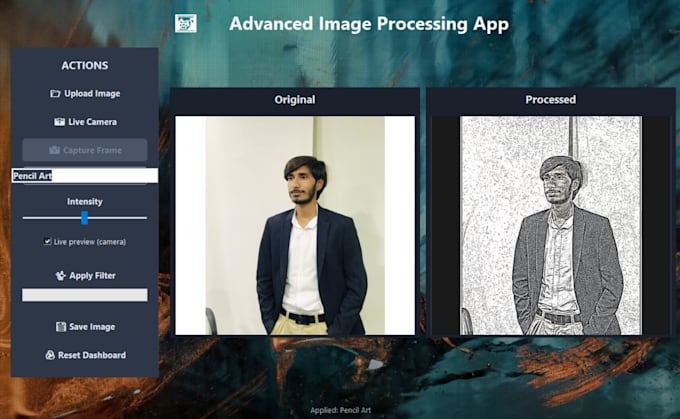Click the palette icon on Apply Filter

(x=60, y=275)
